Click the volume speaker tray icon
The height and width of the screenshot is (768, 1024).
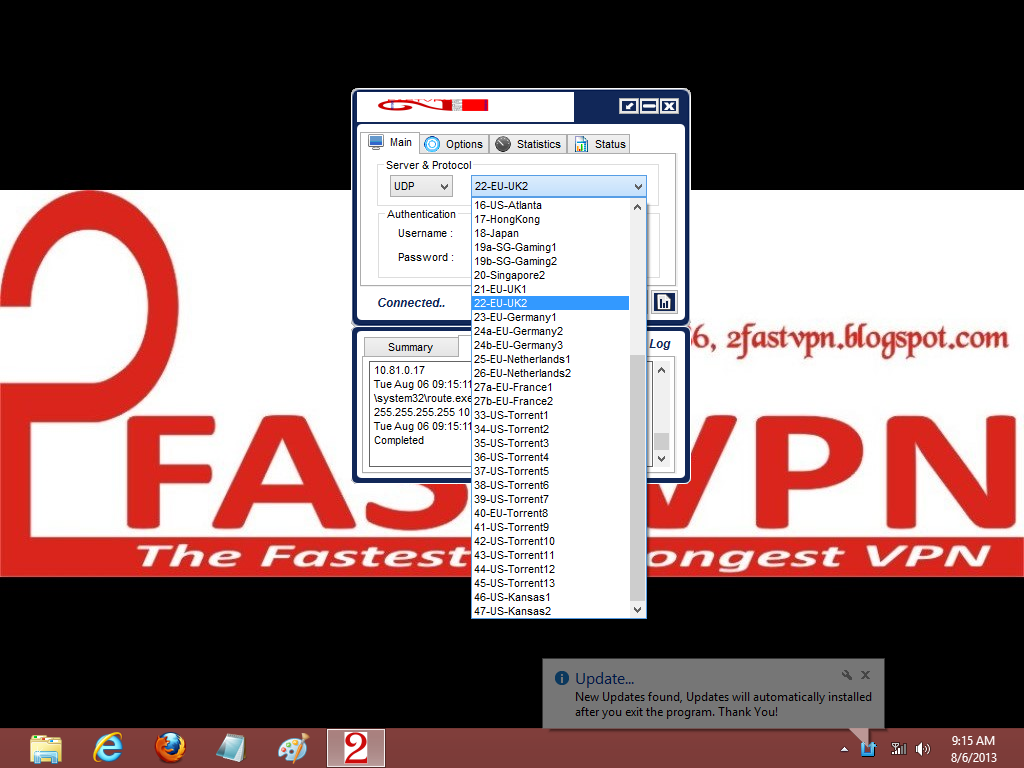(923, 749)
